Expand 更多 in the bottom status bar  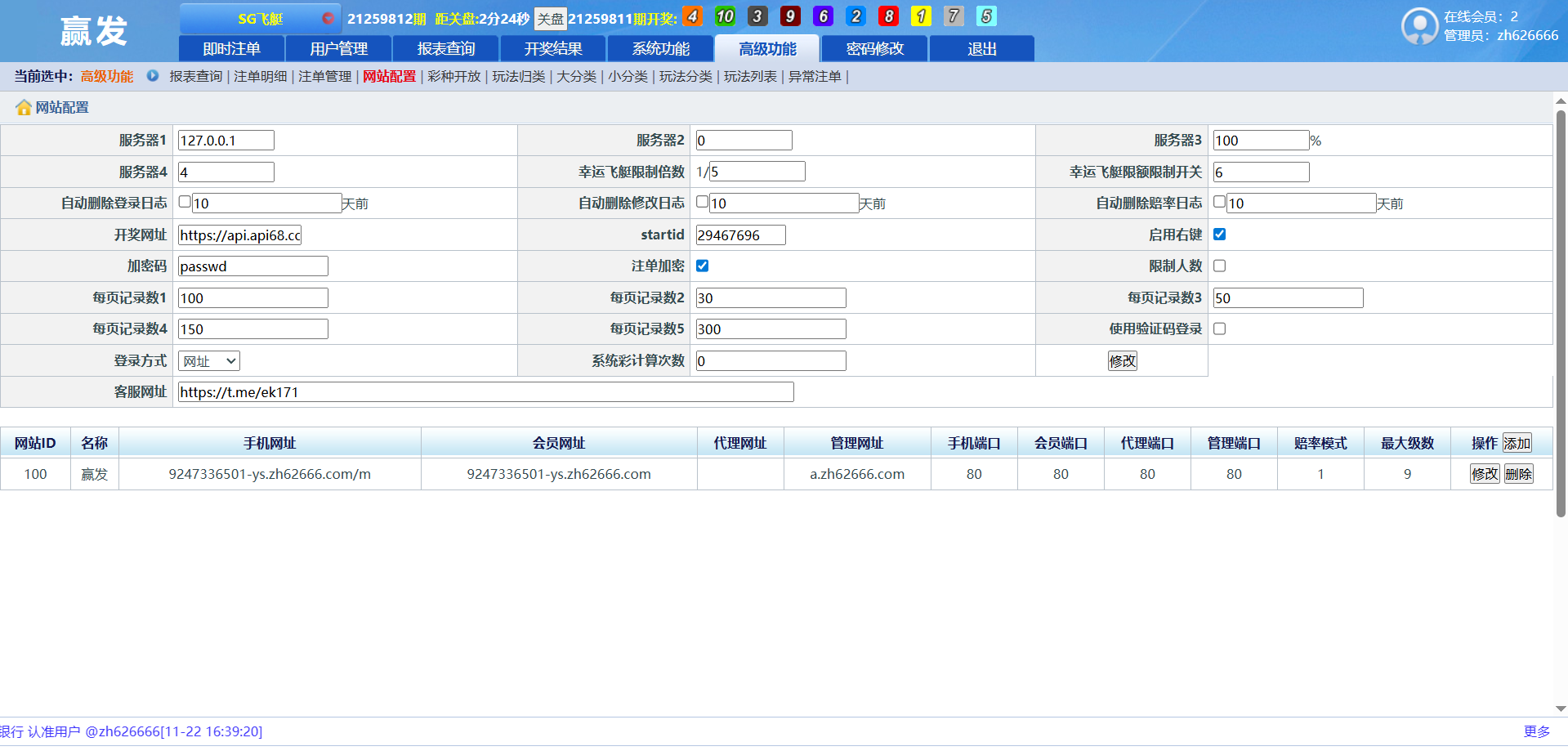click(x=1536, y=731)
